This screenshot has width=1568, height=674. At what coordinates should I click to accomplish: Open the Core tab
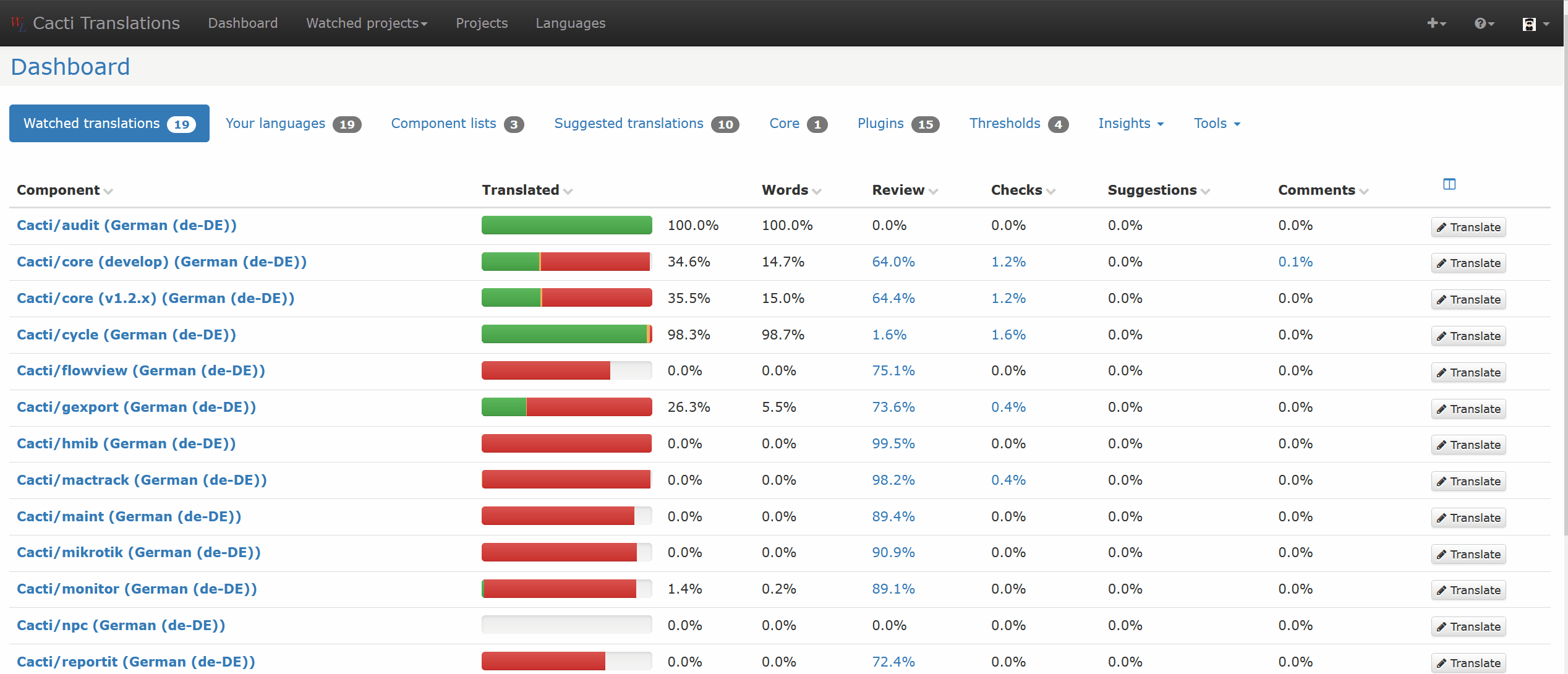798,124
